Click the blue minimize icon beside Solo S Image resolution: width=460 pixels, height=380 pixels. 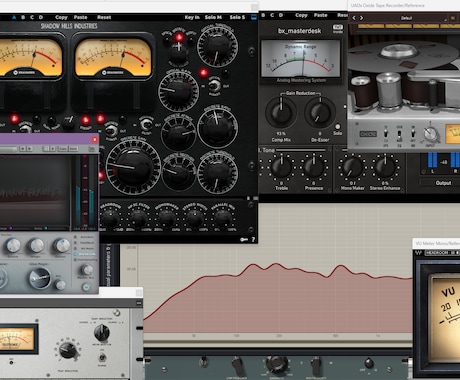(x=254, y=17)
